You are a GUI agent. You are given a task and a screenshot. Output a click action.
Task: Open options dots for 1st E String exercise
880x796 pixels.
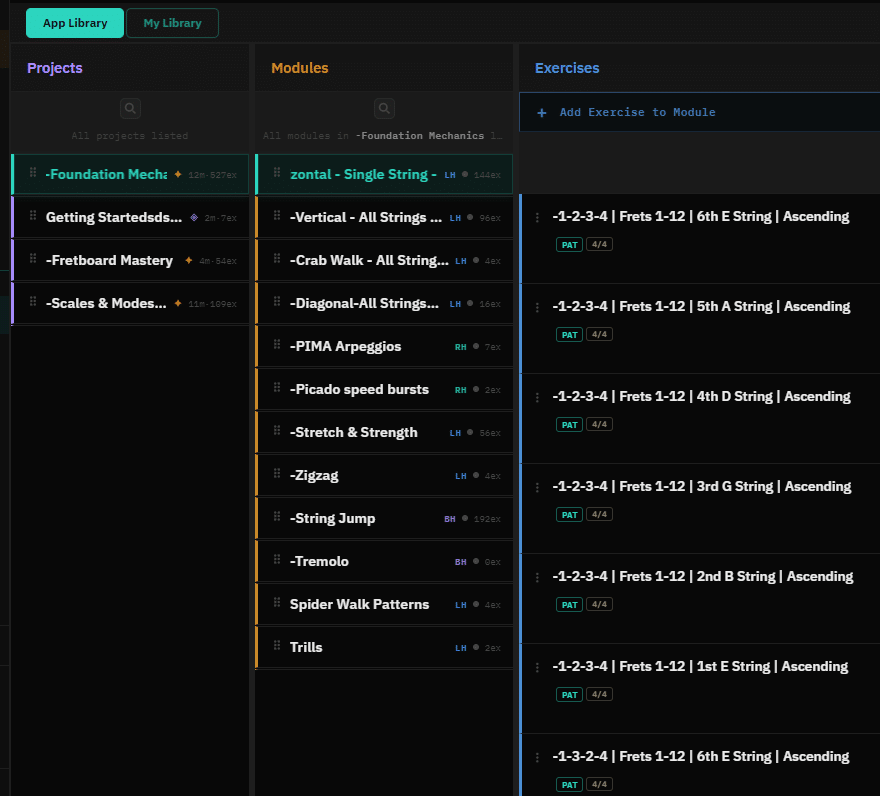pos(537,667)
